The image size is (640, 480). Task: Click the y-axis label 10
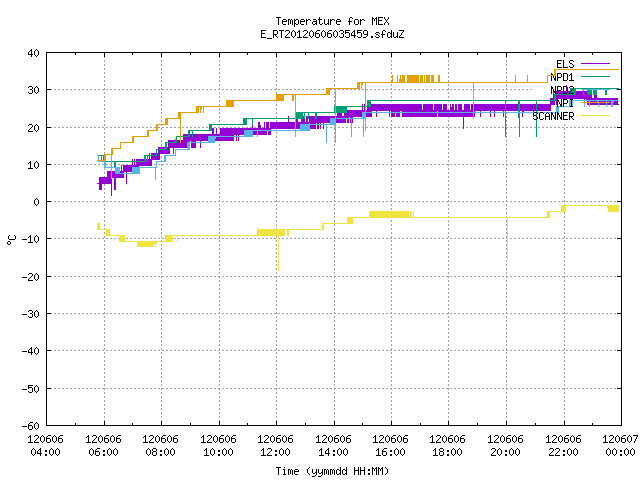point(33,165)
